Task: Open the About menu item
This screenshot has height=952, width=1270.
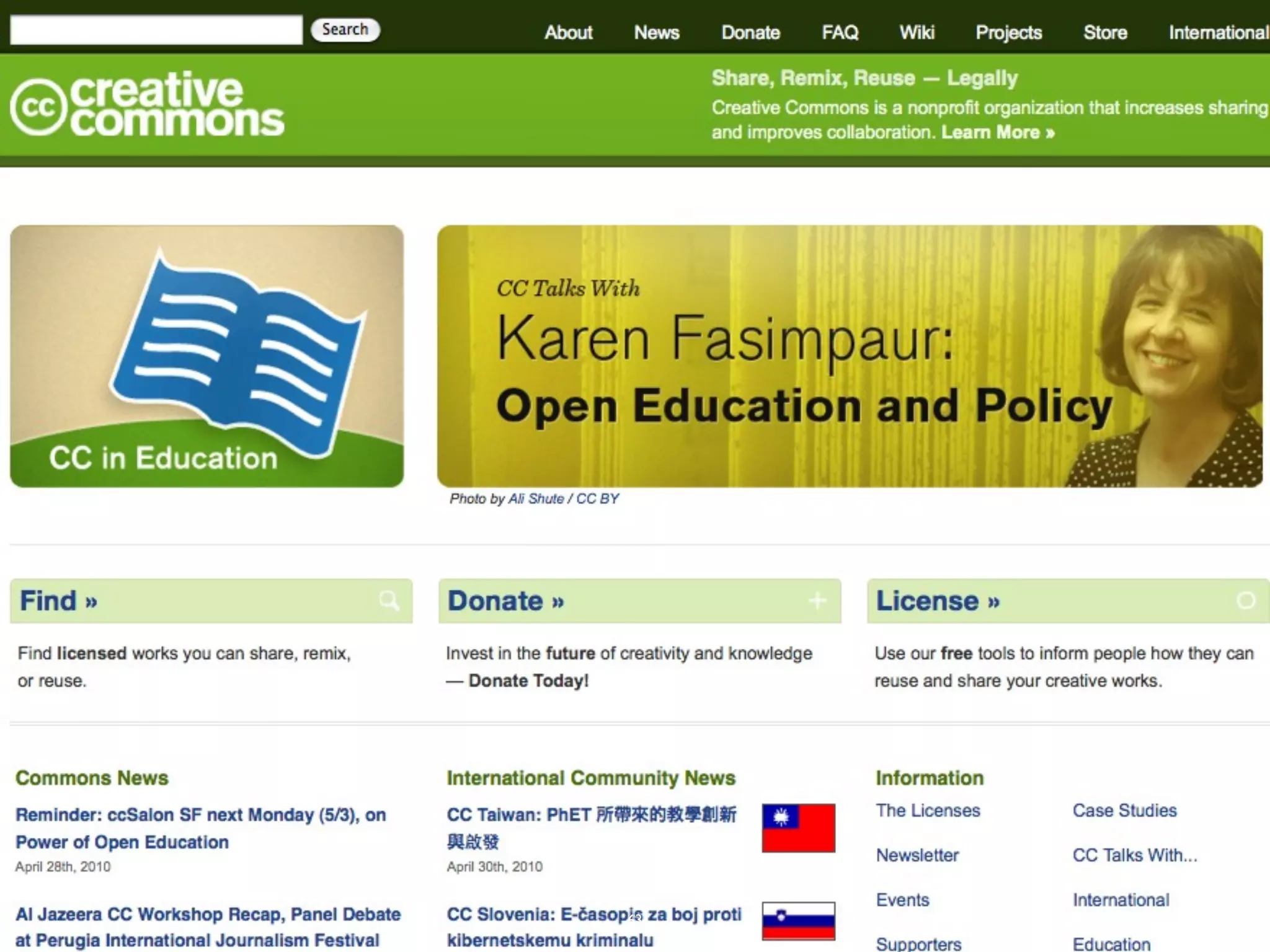Action: coord(568,32)
